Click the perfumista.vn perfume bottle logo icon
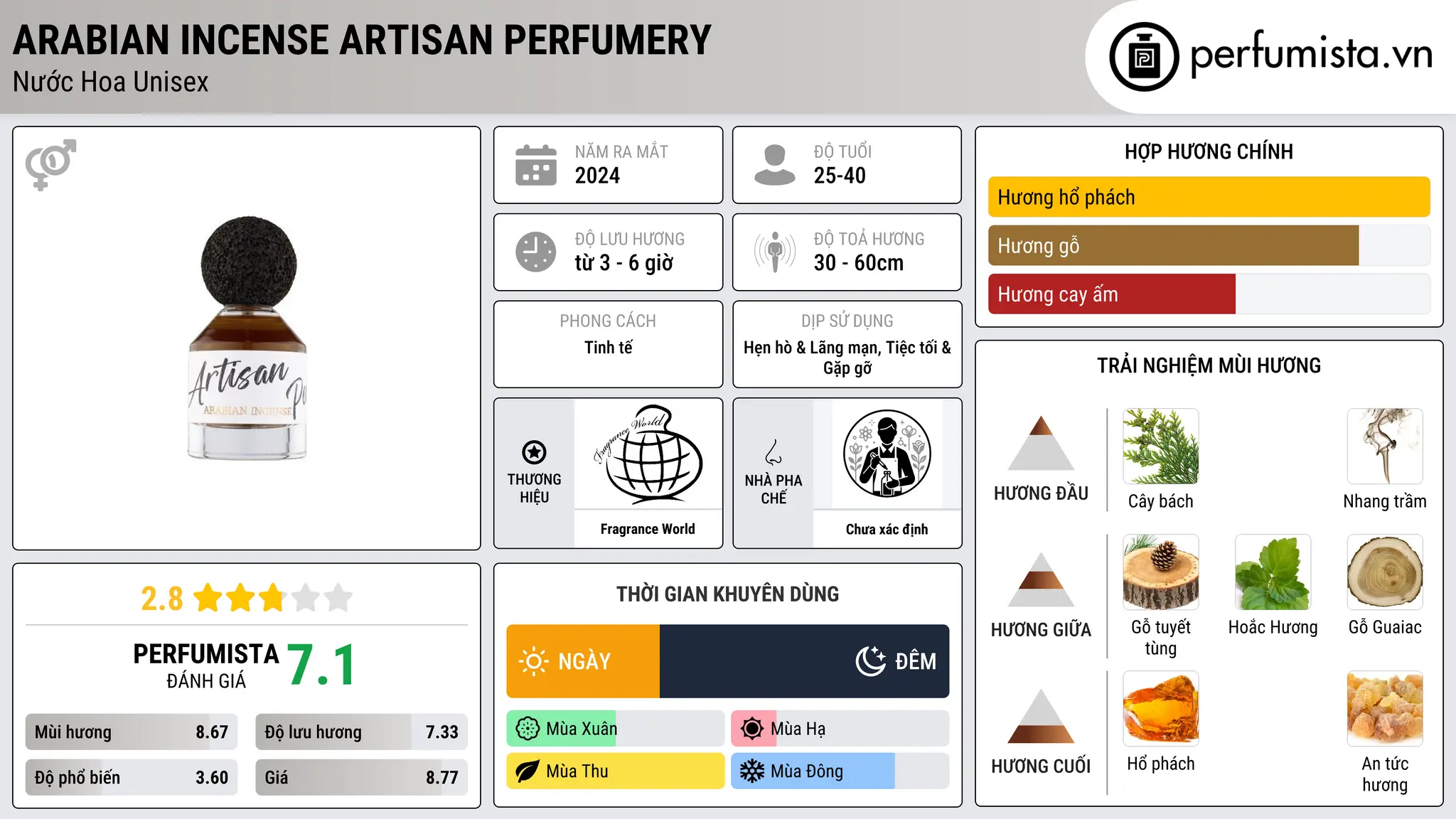 point(1144,57)
